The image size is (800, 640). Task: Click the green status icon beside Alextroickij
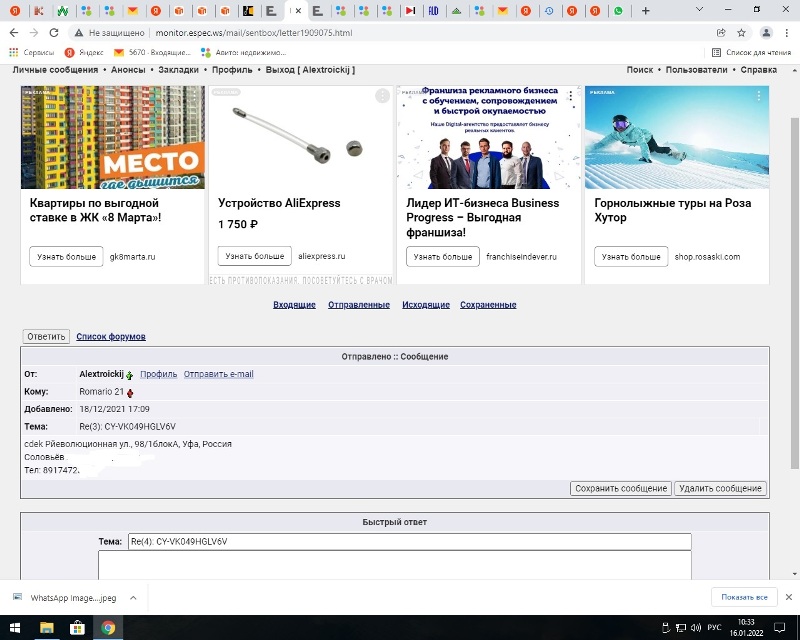[x=129, y=375]
